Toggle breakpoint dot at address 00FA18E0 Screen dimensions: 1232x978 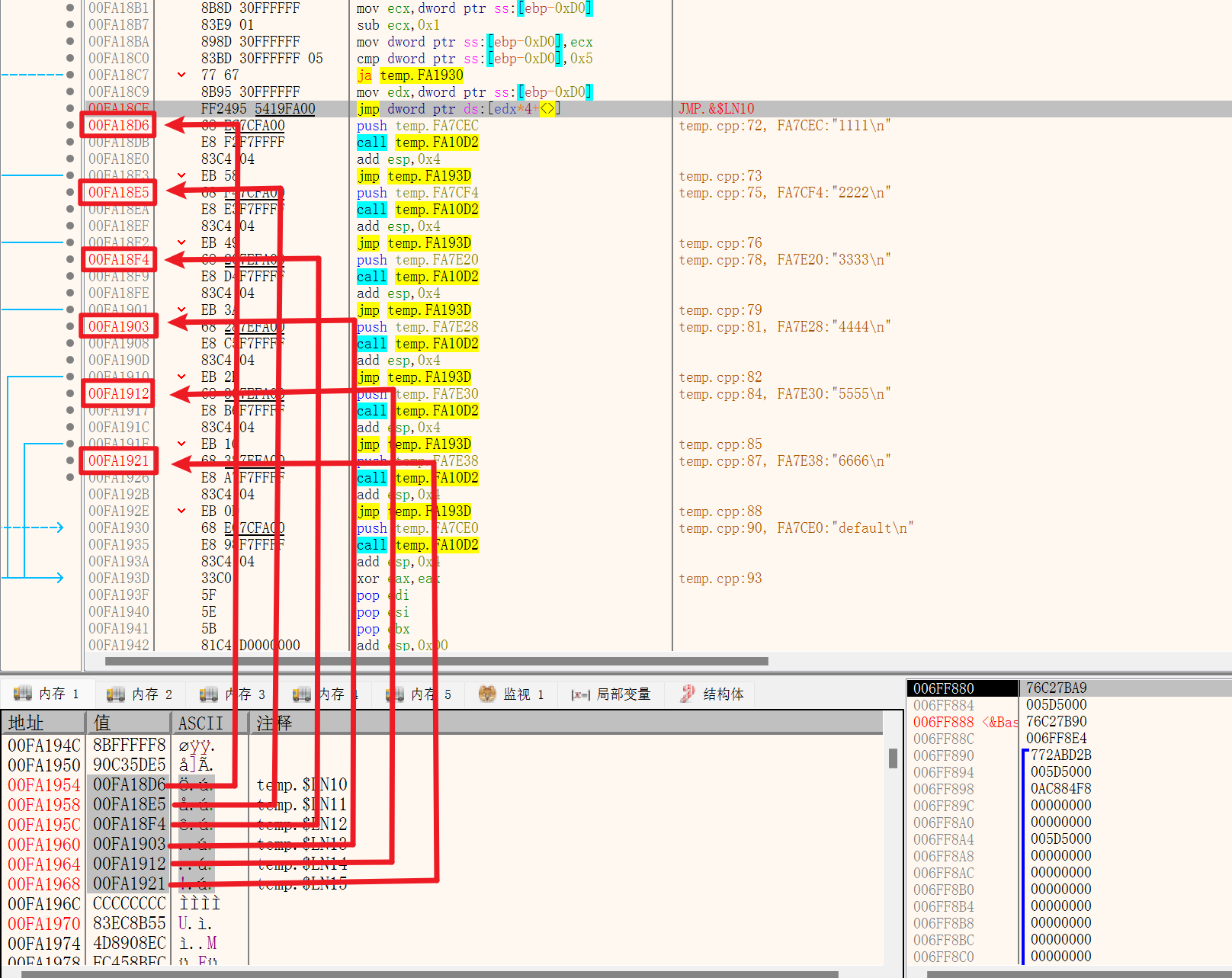pos(70,159)
